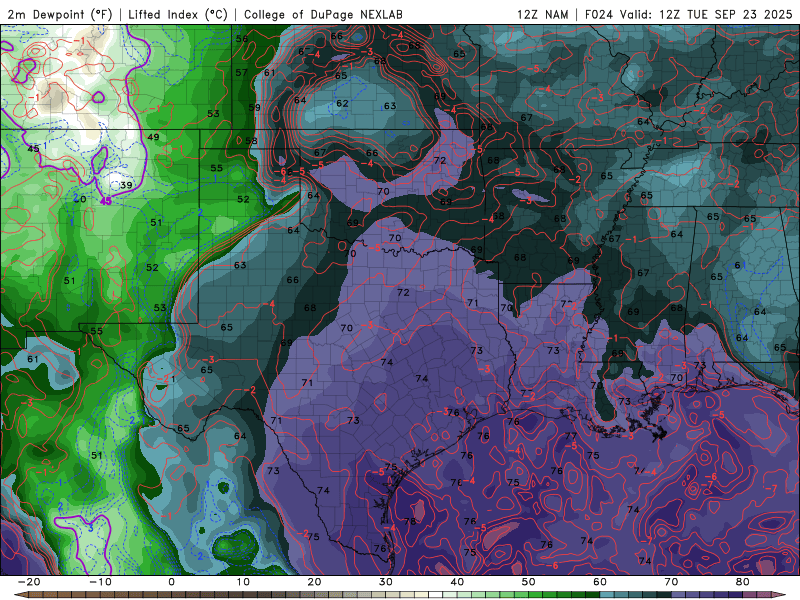Image resolution: width=800 pixels, height=600 pixels.
Task: Click the "12Z NAM" model run label
Action: tap(542, 14)
